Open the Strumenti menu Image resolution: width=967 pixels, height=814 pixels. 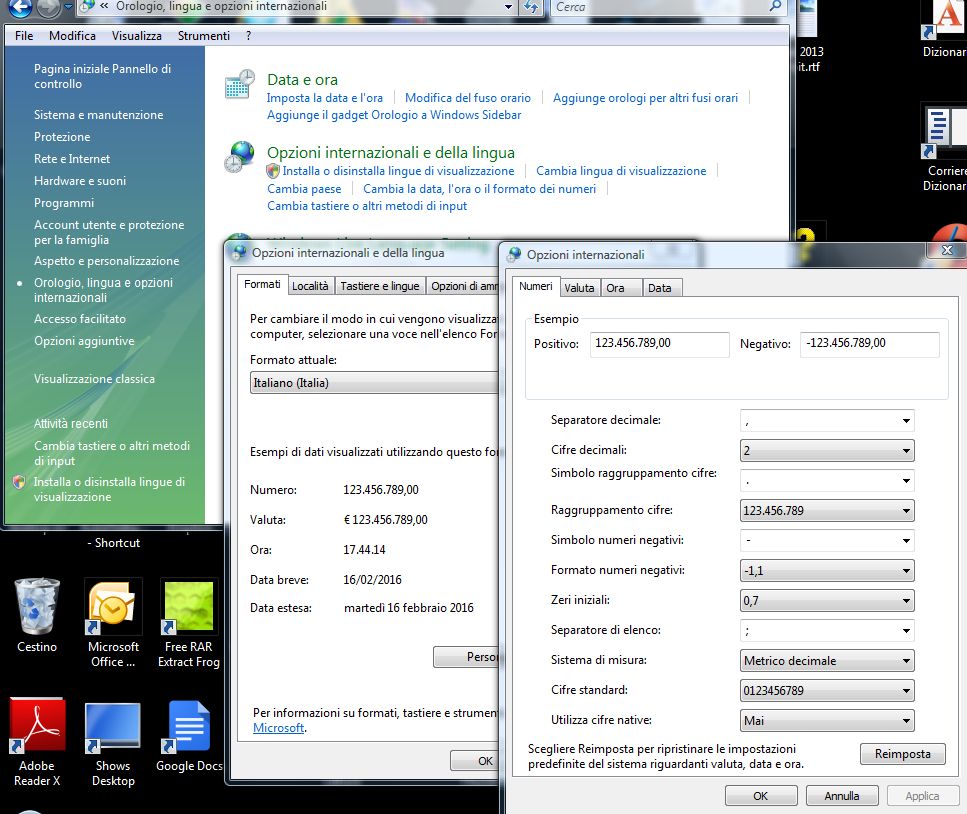click(204, 36)
